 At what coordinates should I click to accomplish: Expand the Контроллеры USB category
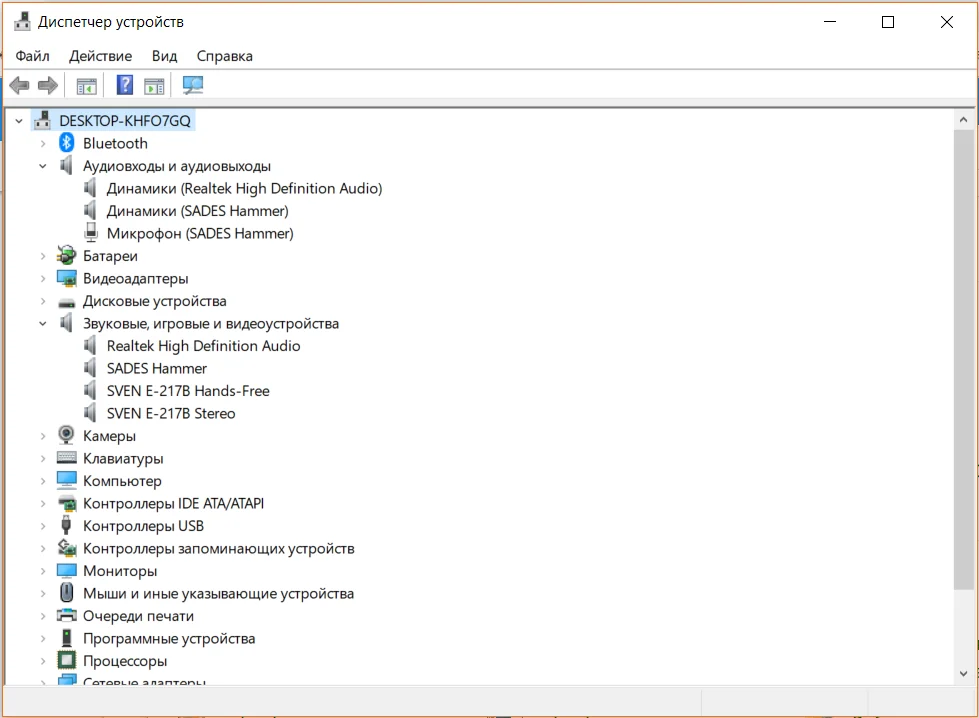(43, 526)
